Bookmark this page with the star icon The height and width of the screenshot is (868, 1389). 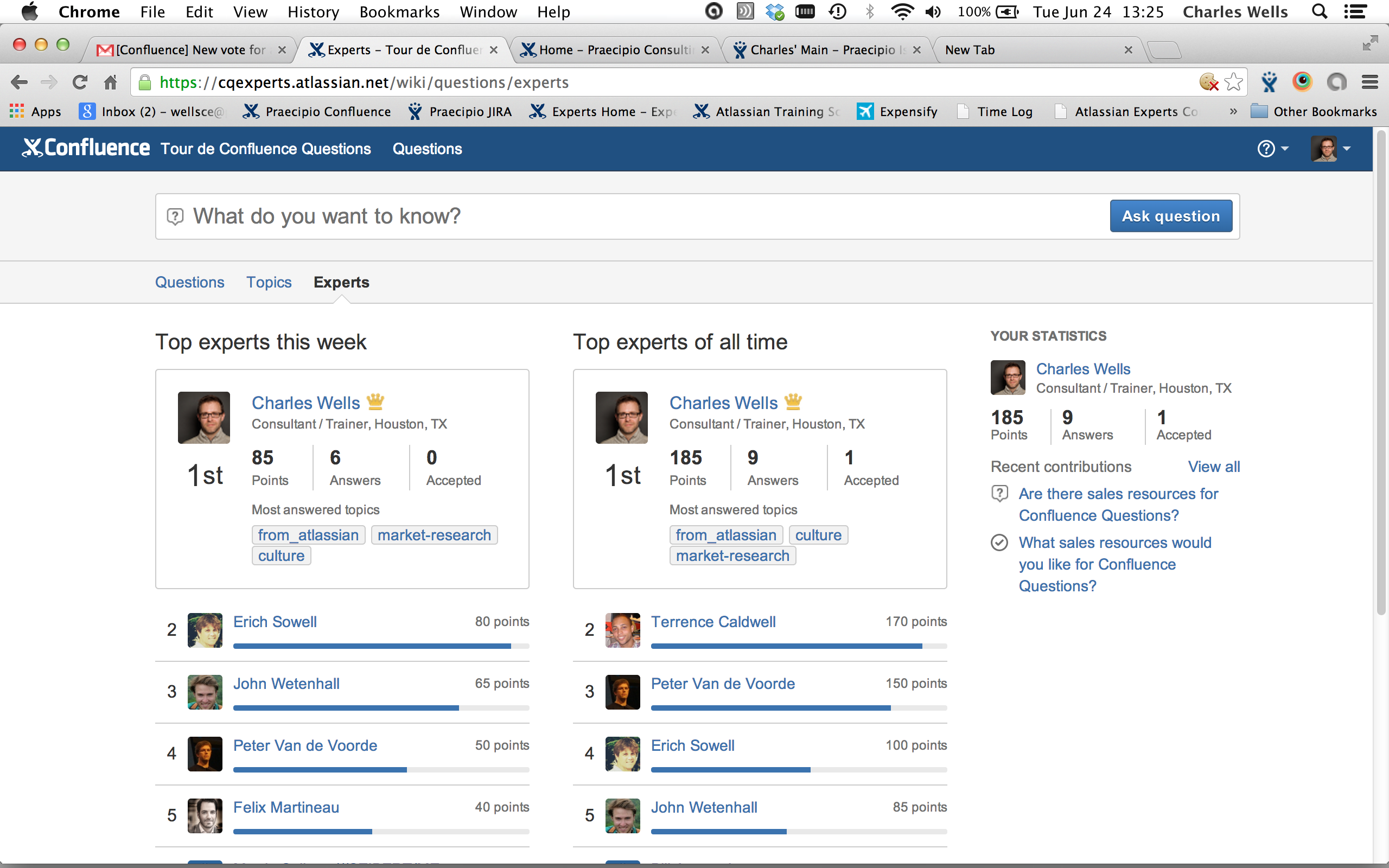[x=1233, y=82]
